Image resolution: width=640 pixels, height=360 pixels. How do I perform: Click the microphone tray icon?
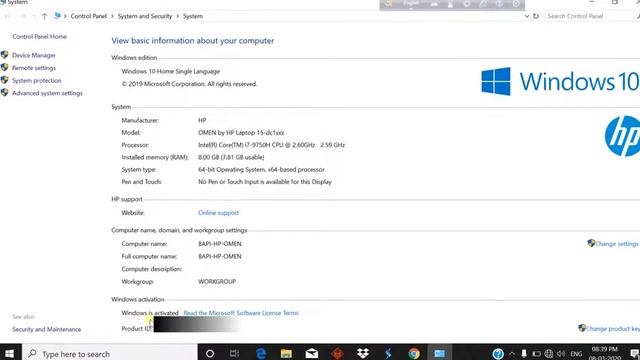click(524, 353)
